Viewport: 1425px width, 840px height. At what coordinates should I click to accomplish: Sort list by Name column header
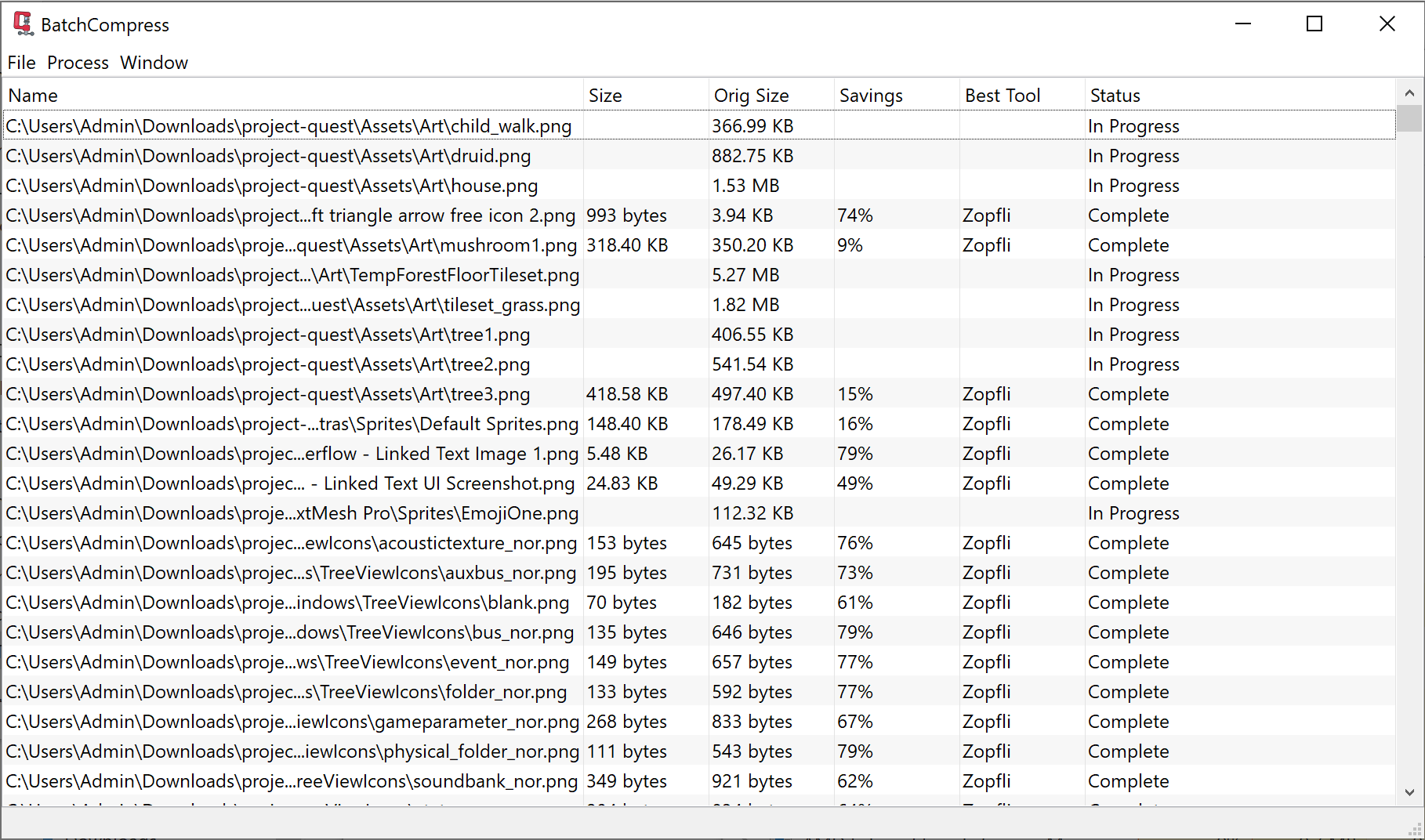(x=33, y=96)
